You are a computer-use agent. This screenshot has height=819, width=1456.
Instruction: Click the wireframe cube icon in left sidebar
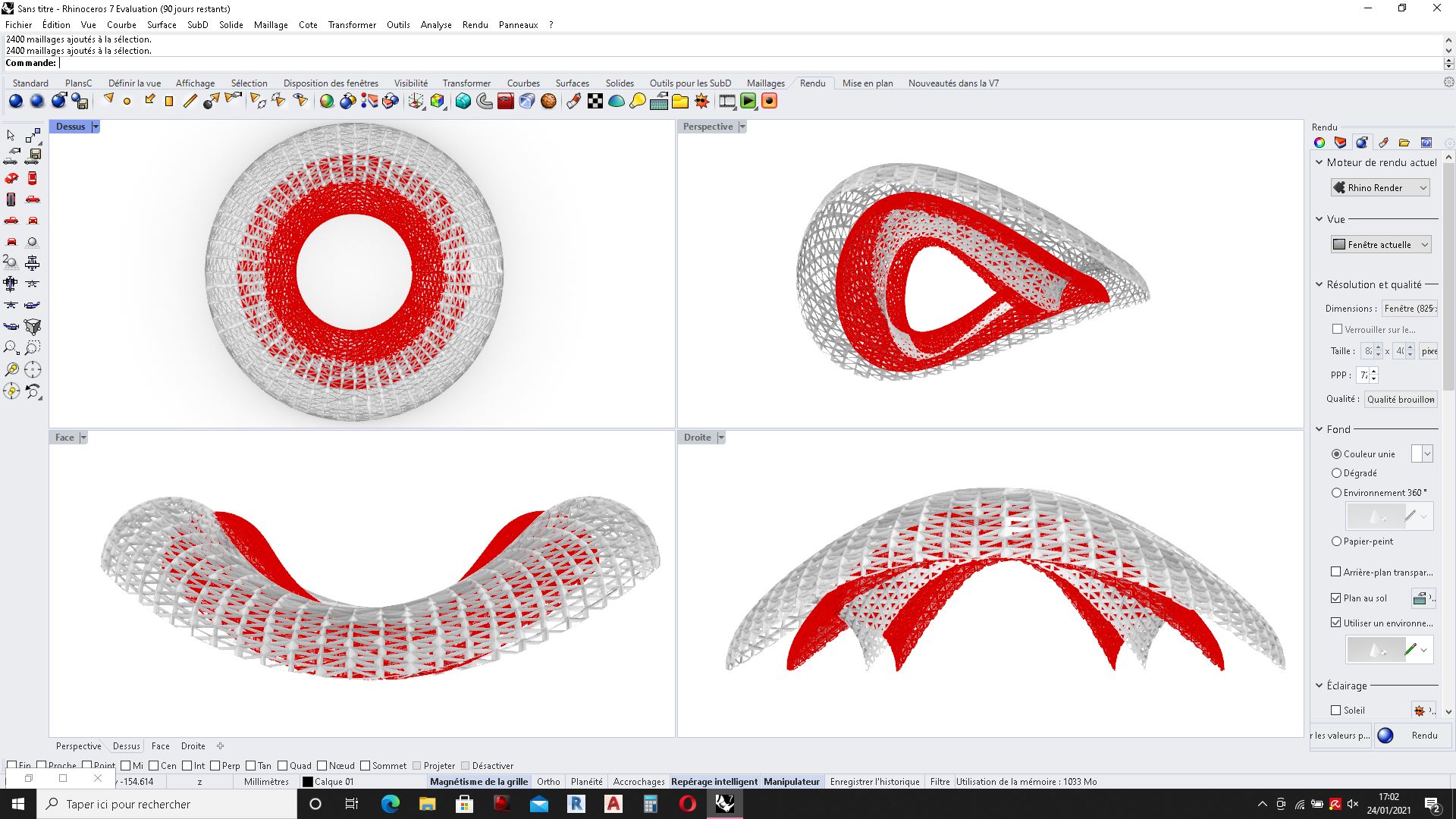click(33, 327)
